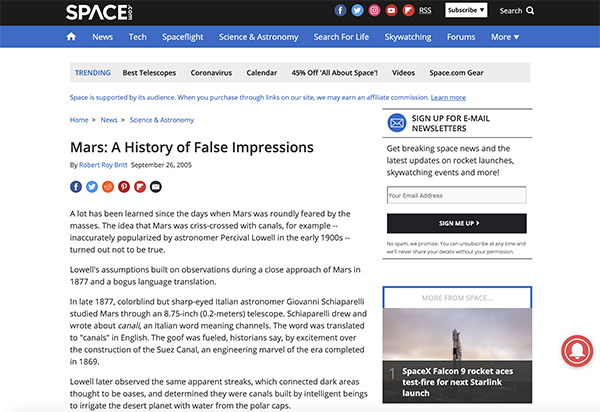This screenshot has width=600, height=412.
Task: Share the article via email icon
Action: tap(155, 186)
